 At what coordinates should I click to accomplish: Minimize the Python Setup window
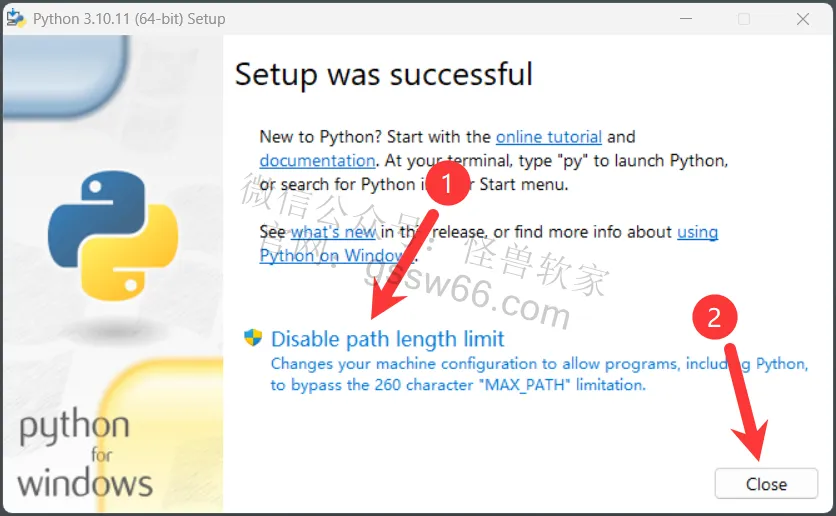click(686, 19)
